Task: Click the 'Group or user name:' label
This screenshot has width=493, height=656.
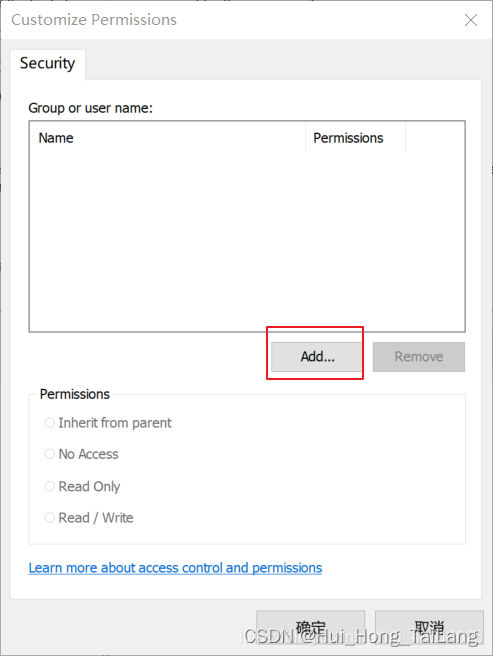Action: (x=90, y=108)
